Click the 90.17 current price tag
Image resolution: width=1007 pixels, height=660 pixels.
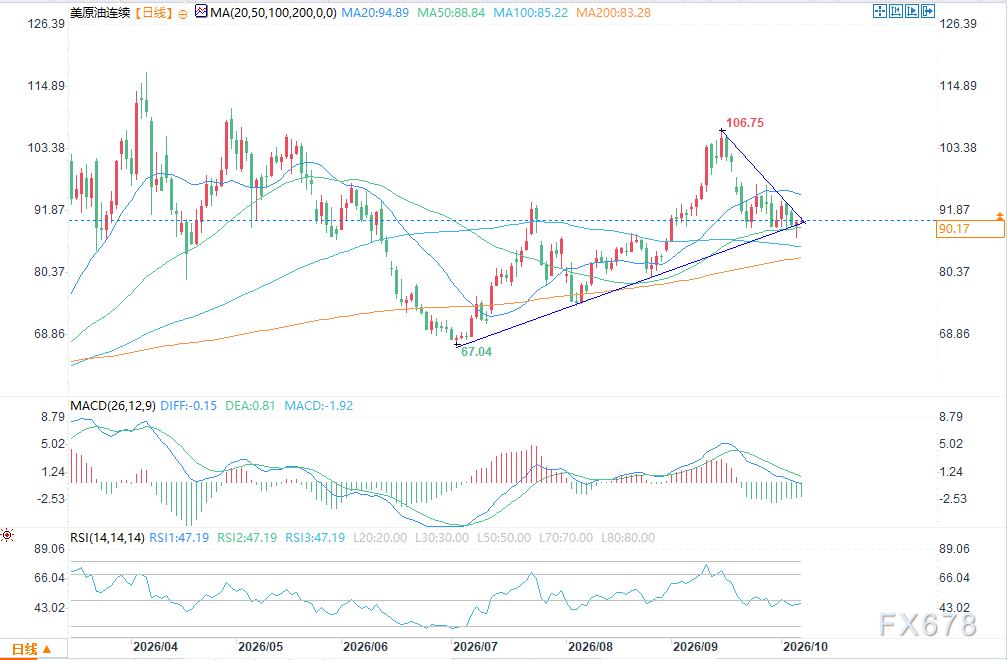(x=970, y=229)
